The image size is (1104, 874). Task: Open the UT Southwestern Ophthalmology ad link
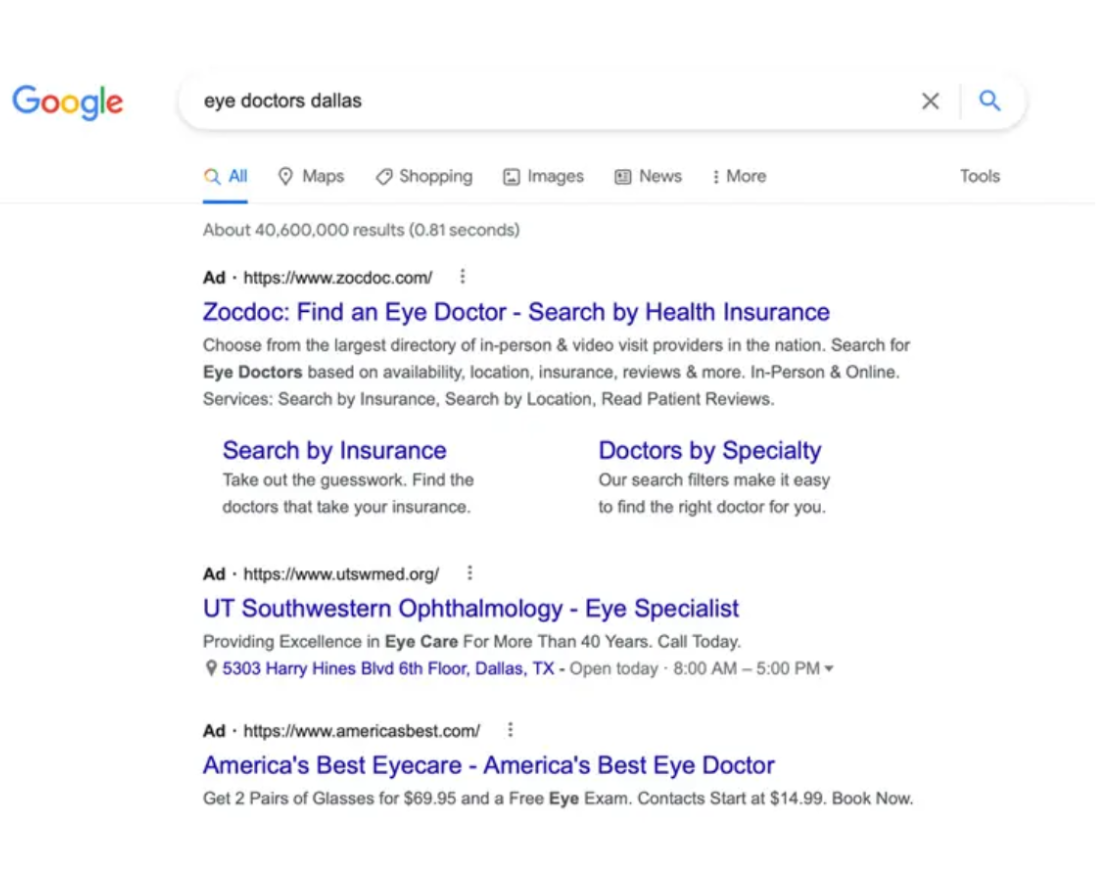471,608
